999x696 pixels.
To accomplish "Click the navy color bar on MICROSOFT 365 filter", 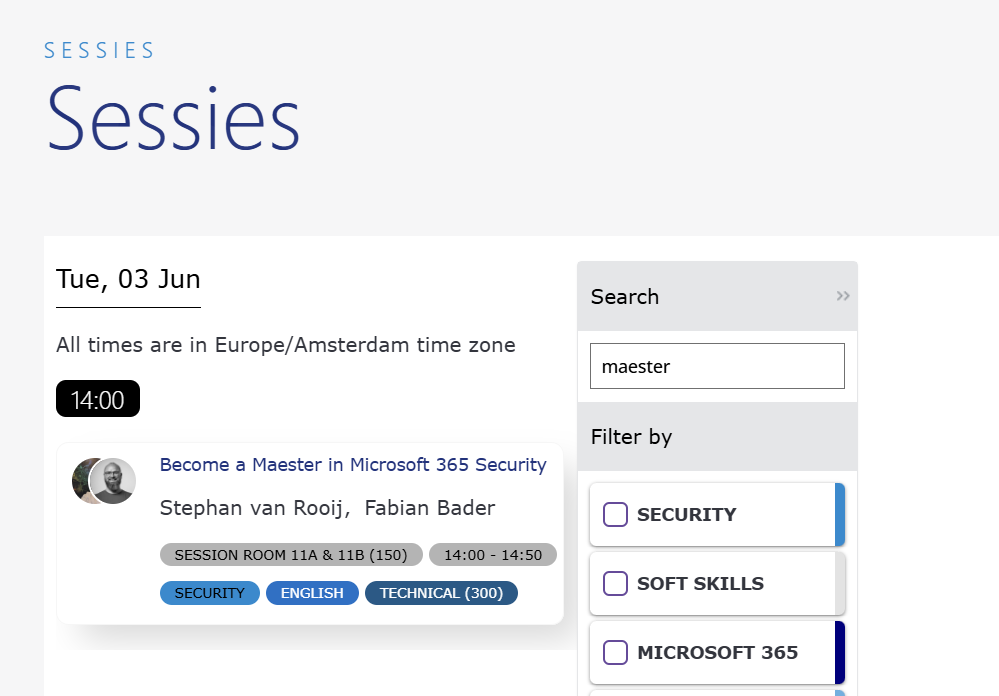I will click(x=840, y=652).
